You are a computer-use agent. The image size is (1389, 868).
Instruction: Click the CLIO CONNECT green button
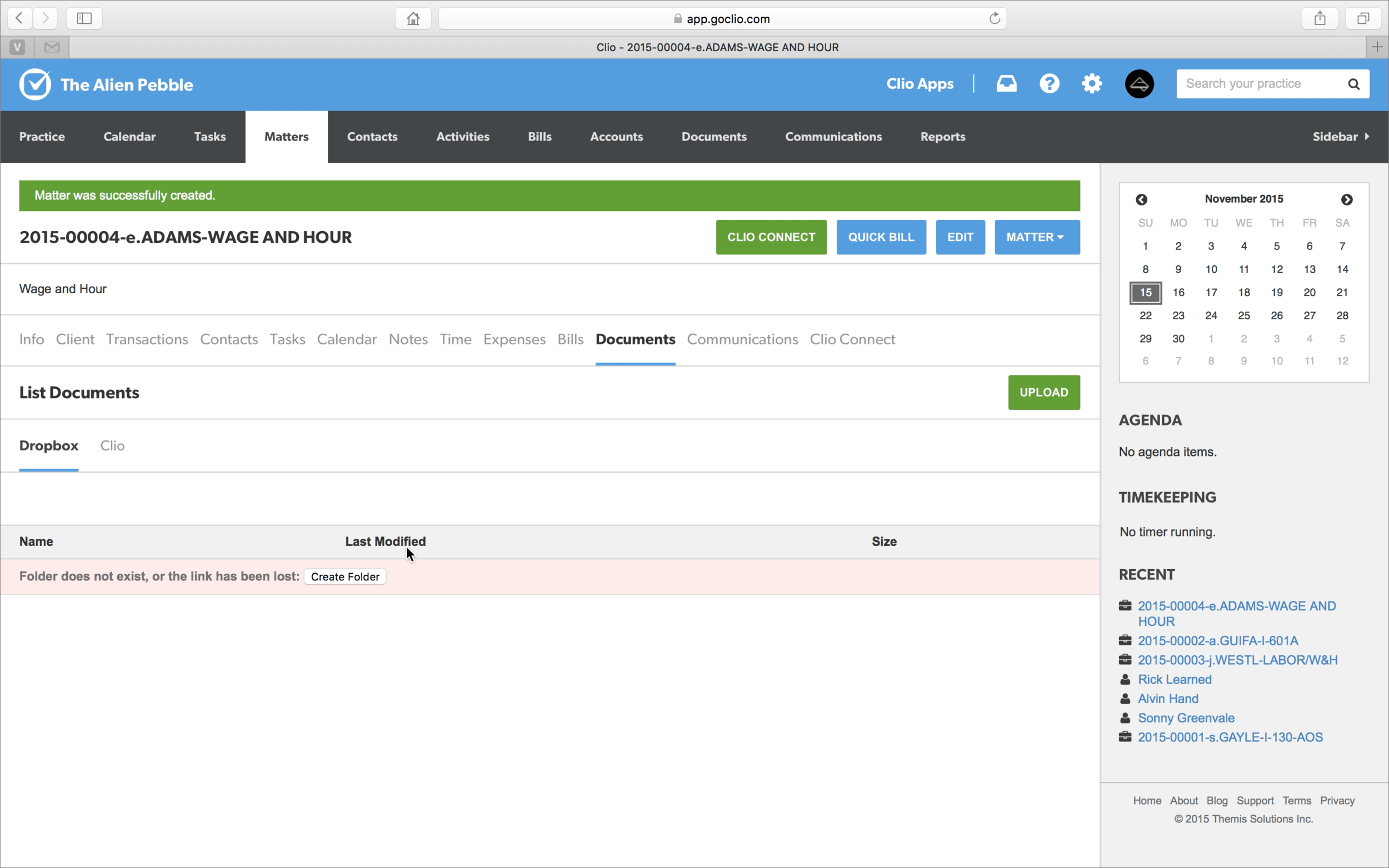[x=771, y=237]
